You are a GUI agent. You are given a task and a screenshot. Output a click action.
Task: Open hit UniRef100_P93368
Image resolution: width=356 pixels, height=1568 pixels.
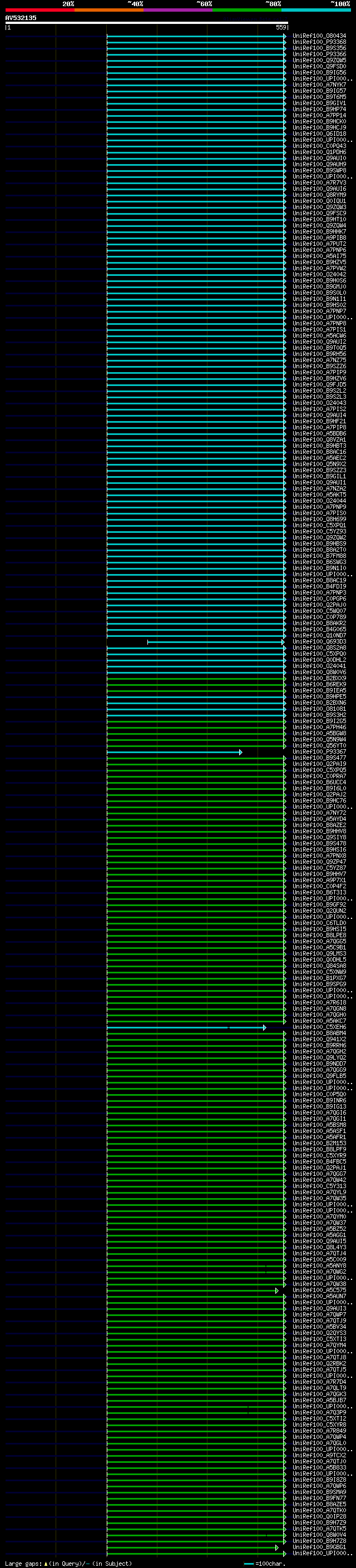point(319,42)
